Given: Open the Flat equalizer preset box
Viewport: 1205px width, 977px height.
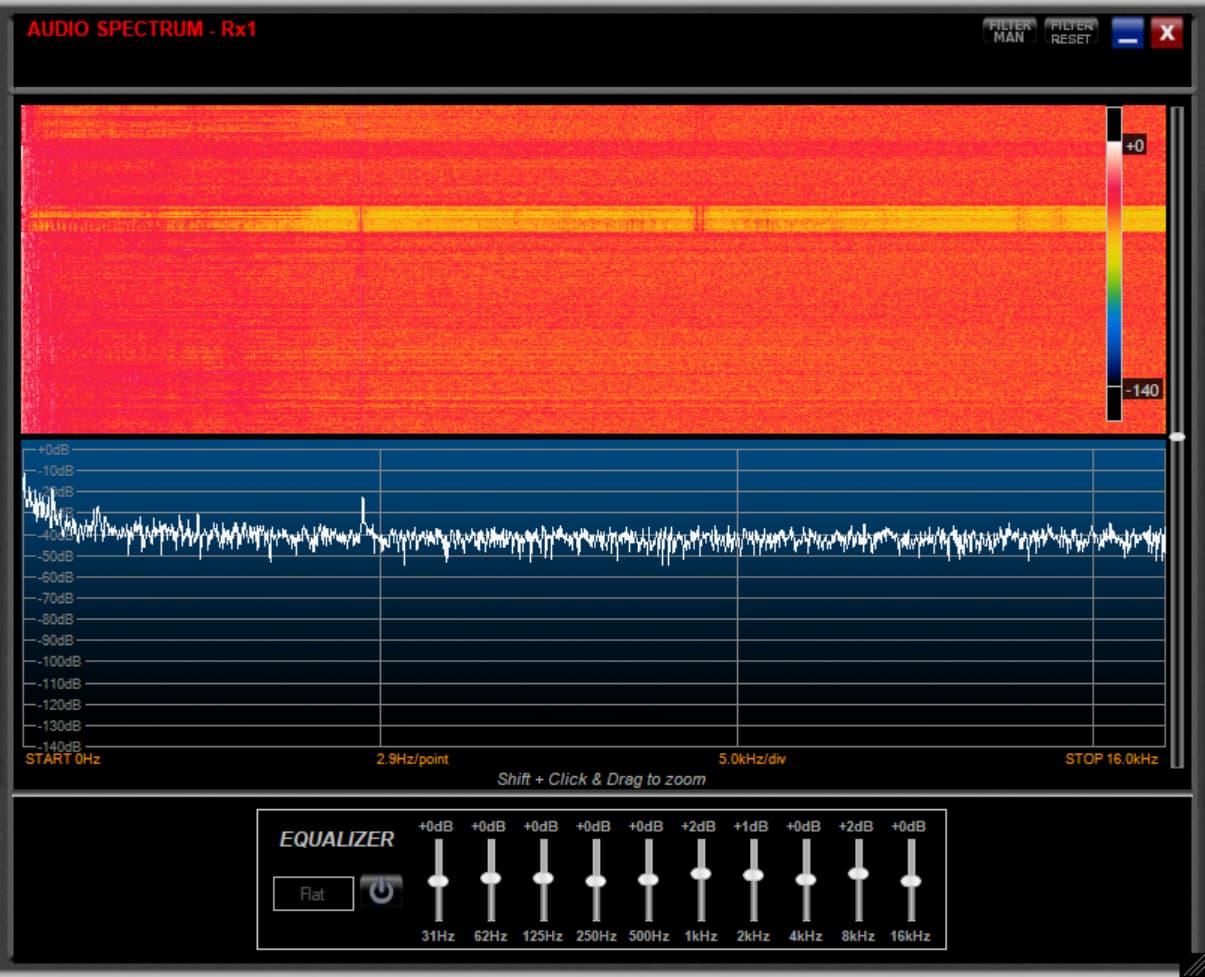Looking at the screenshot, I should 313,894.
